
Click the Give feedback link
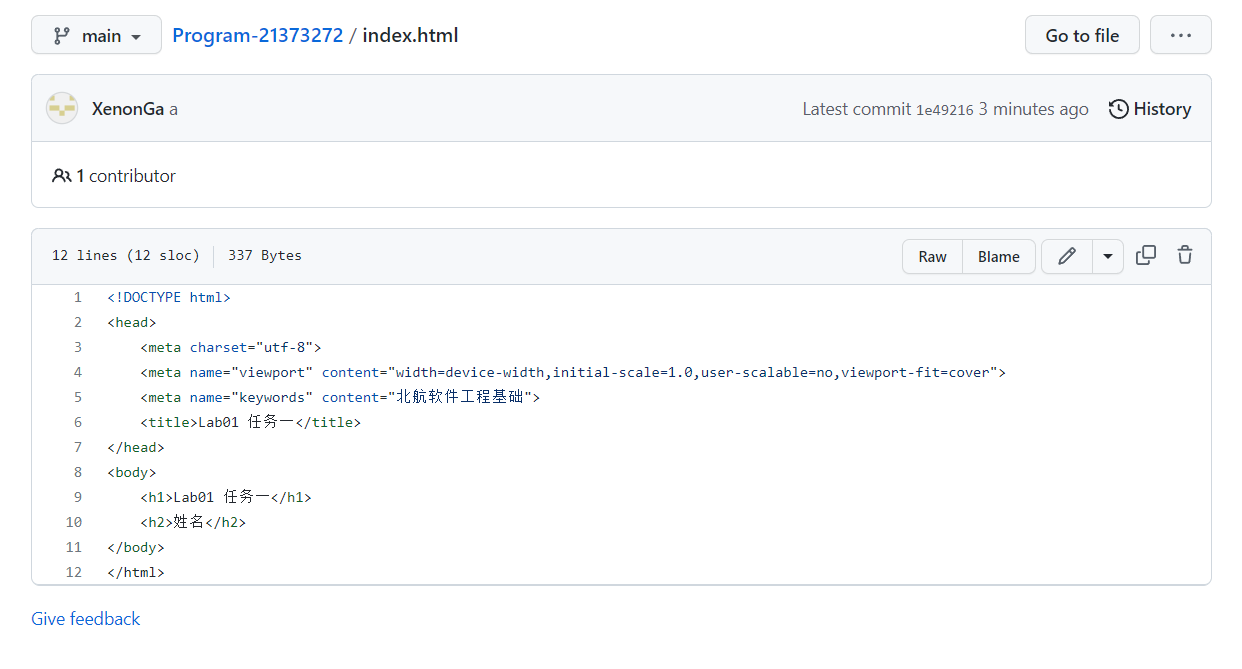click(x=86, y=619)
